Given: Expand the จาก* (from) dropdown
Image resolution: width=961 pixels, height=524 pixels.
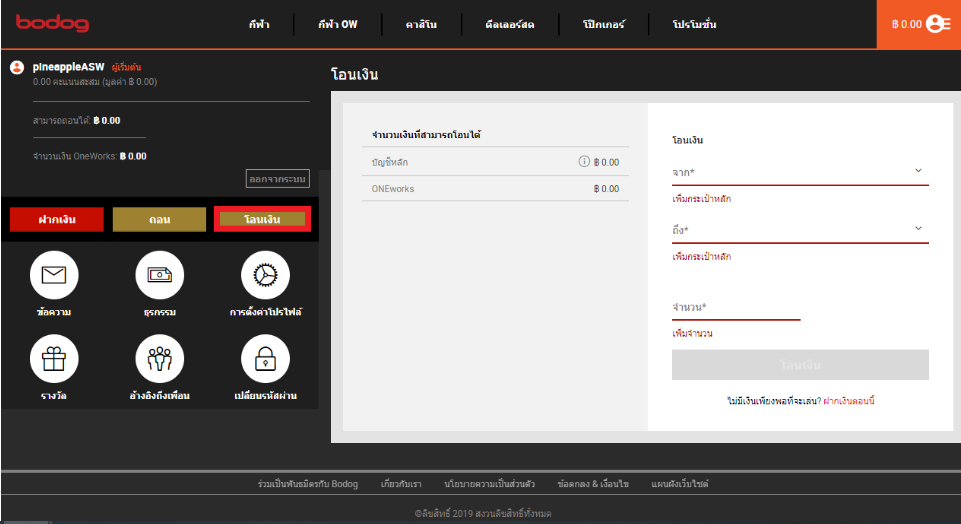Looking at the screenshot, I should click(x=800, y=172).
